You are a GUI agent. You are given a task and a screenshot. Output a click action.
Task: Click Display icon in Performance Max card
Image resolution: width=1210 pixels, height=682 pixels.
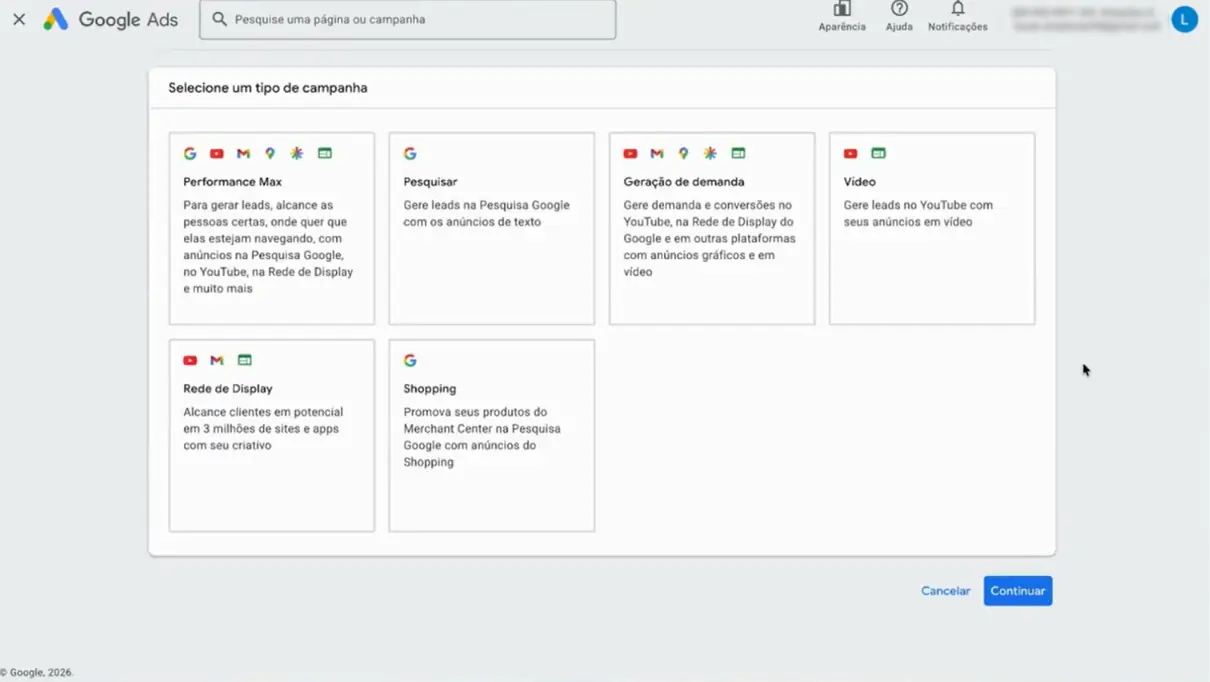[325, 153]
